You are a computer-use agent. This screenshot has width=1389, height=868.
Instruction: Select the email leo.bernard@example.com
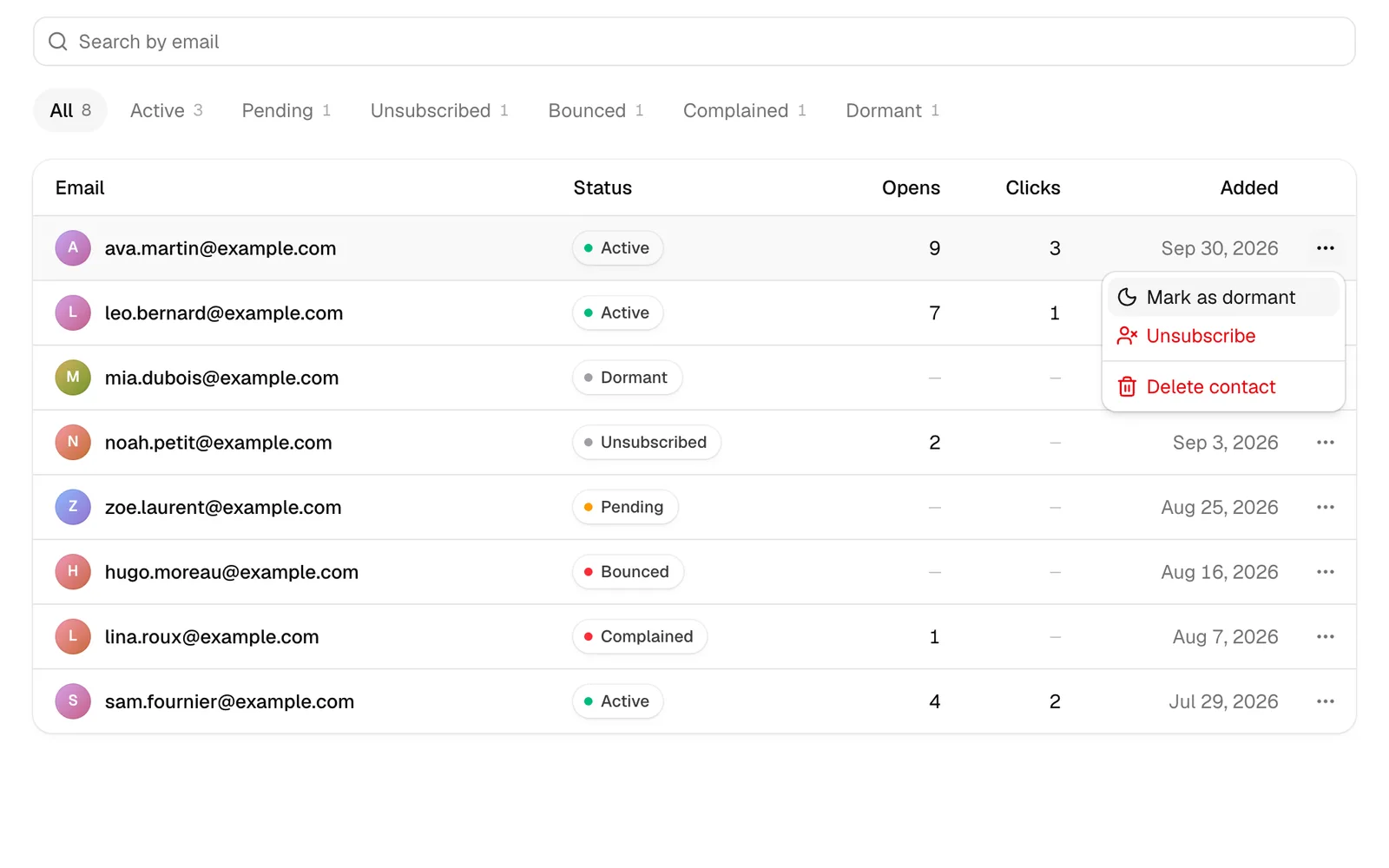point(224,312)
